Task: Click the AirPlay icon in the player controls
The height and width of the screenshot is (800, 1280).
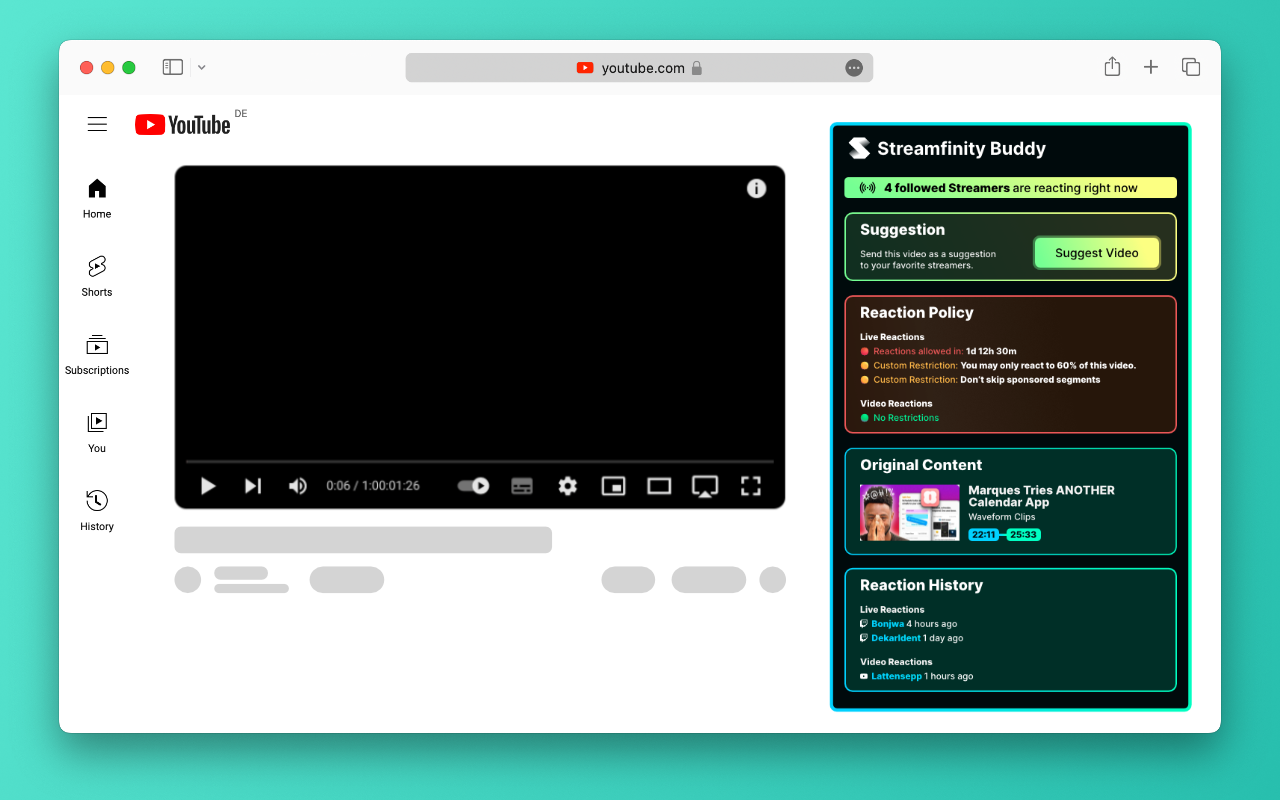Action: (705, 486)
